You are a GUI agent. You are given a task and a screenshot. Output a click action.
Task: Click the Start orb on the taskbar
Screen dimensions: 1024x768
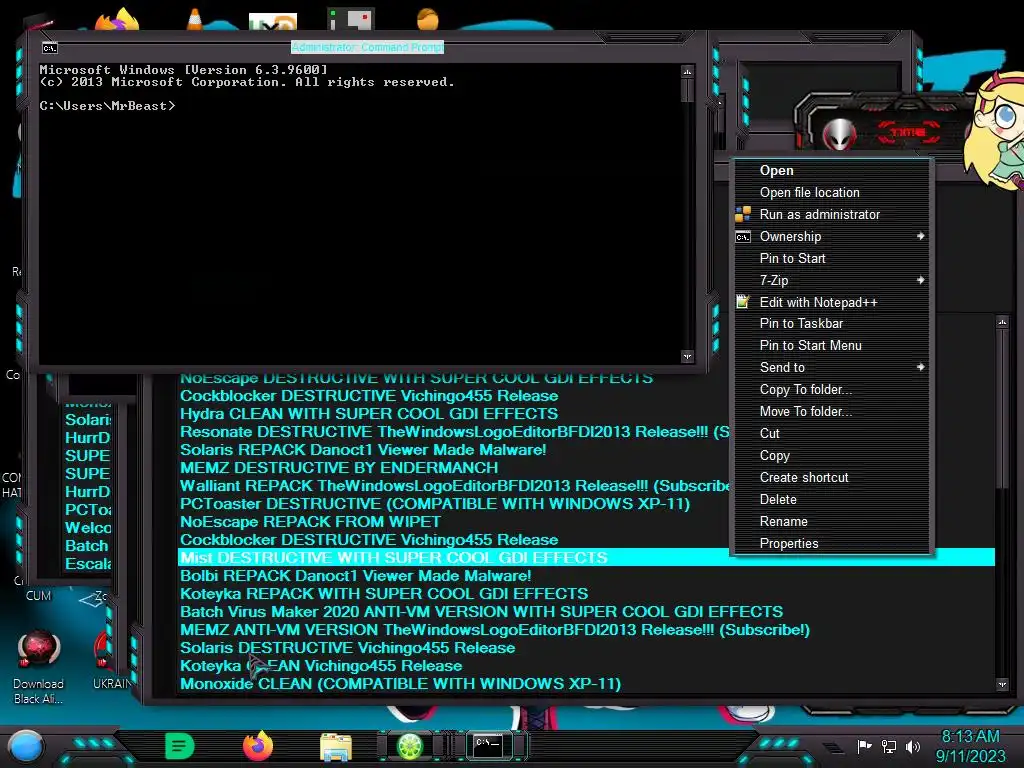click(x=26, y=747)
